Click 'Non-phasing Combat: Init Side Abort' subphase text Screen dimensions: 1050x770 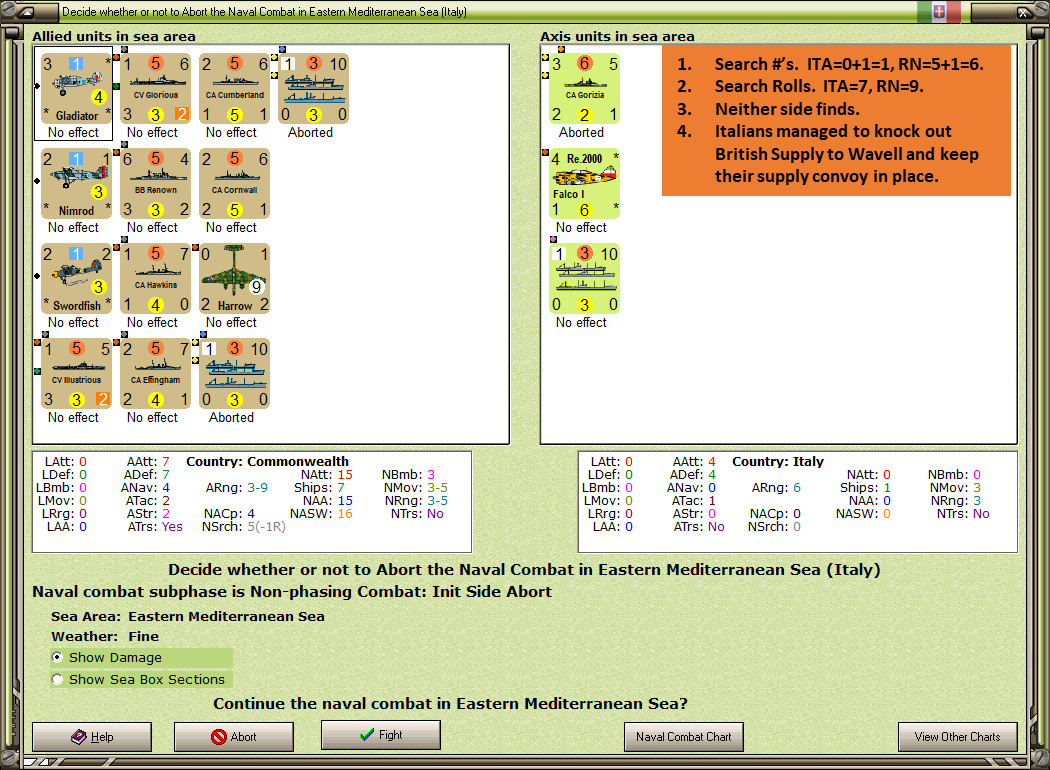(401, 592)
